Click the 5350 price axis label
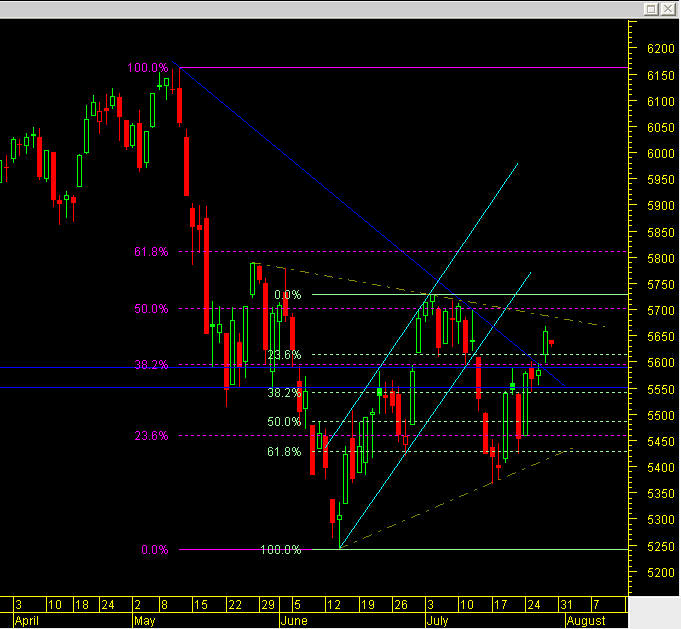681x629 pixels. pos(660,494)
